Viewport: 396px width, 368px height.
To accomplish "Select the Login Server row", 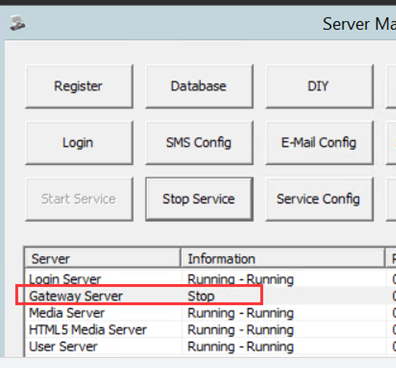I will (x=210, y=279).
